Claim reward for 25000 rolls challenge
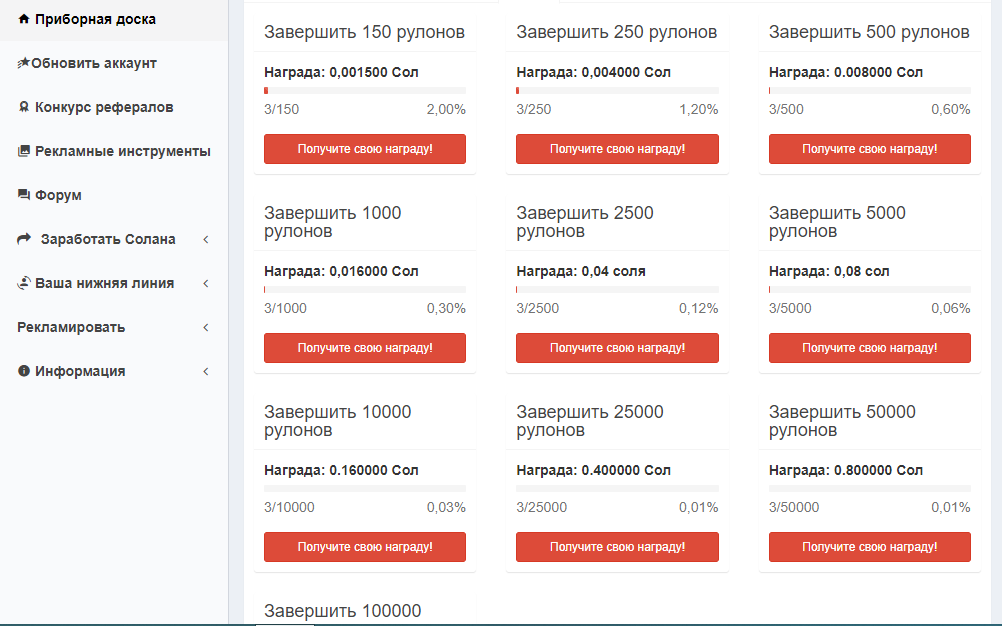Viewport: 1002px width, 626px height. click(617, 547)
